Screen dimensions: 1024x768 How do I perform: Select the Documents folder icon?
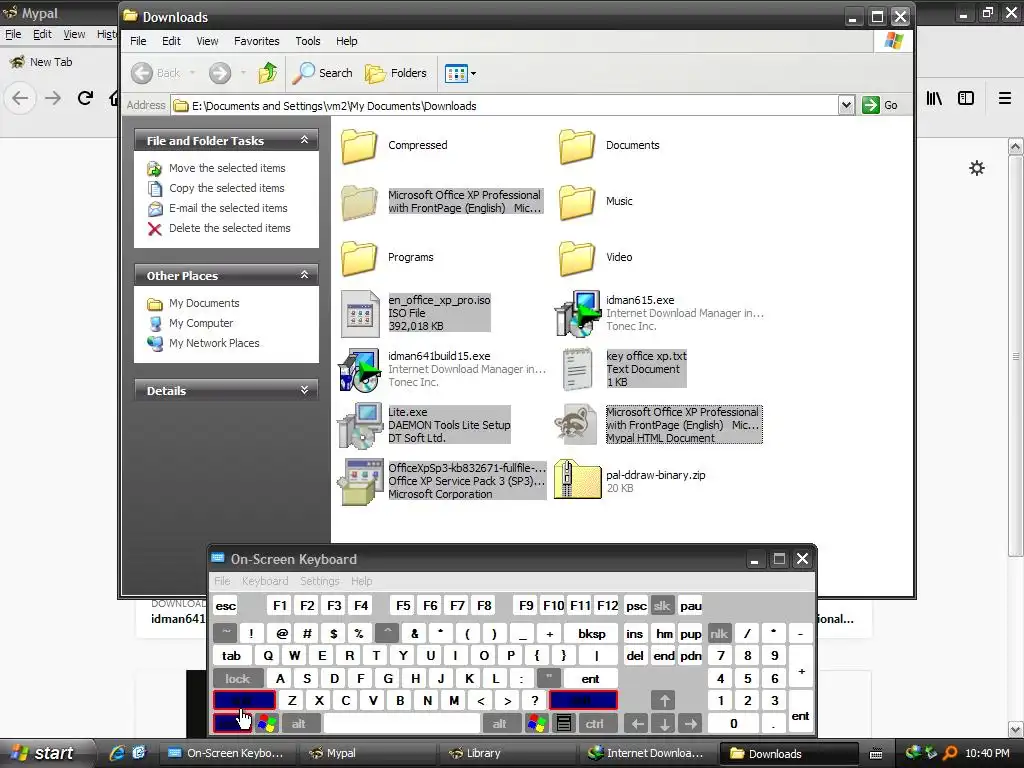click(577, 146)
